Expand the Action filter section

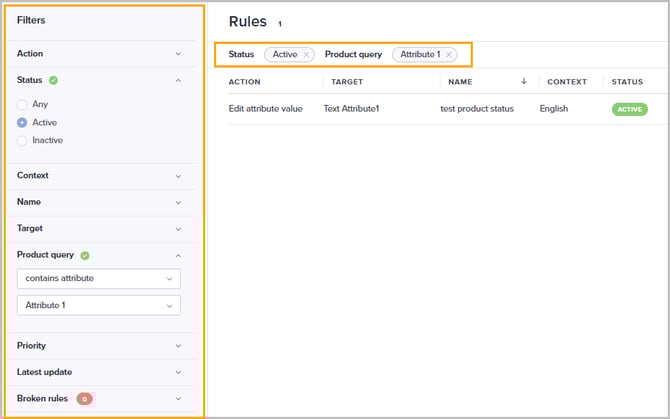click(178, 54)
